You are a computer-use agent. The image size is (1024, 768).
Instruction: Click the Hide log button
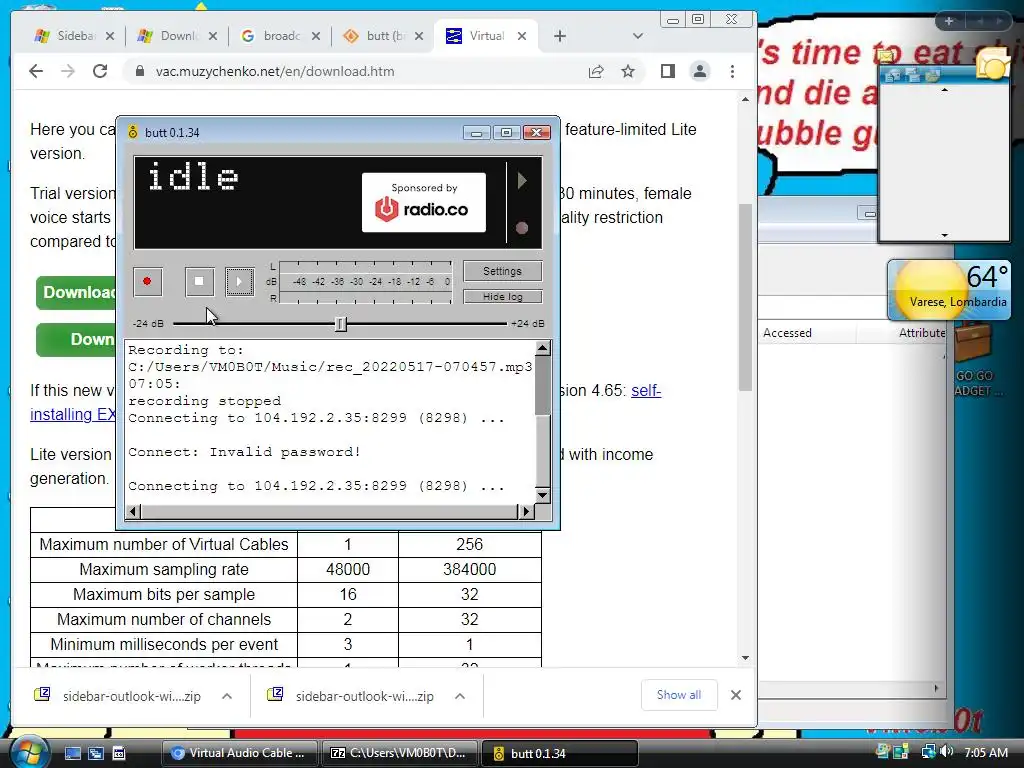502,296
